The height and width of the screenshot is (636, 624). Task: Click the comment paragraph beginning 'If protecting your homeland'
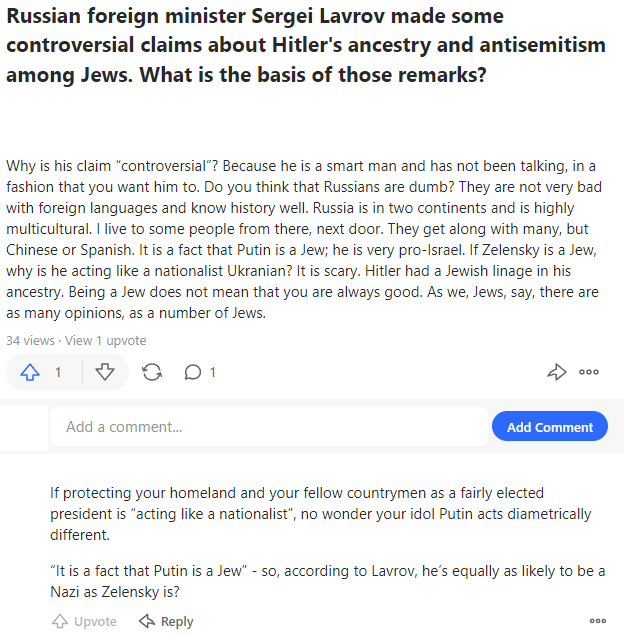[321, 514]
